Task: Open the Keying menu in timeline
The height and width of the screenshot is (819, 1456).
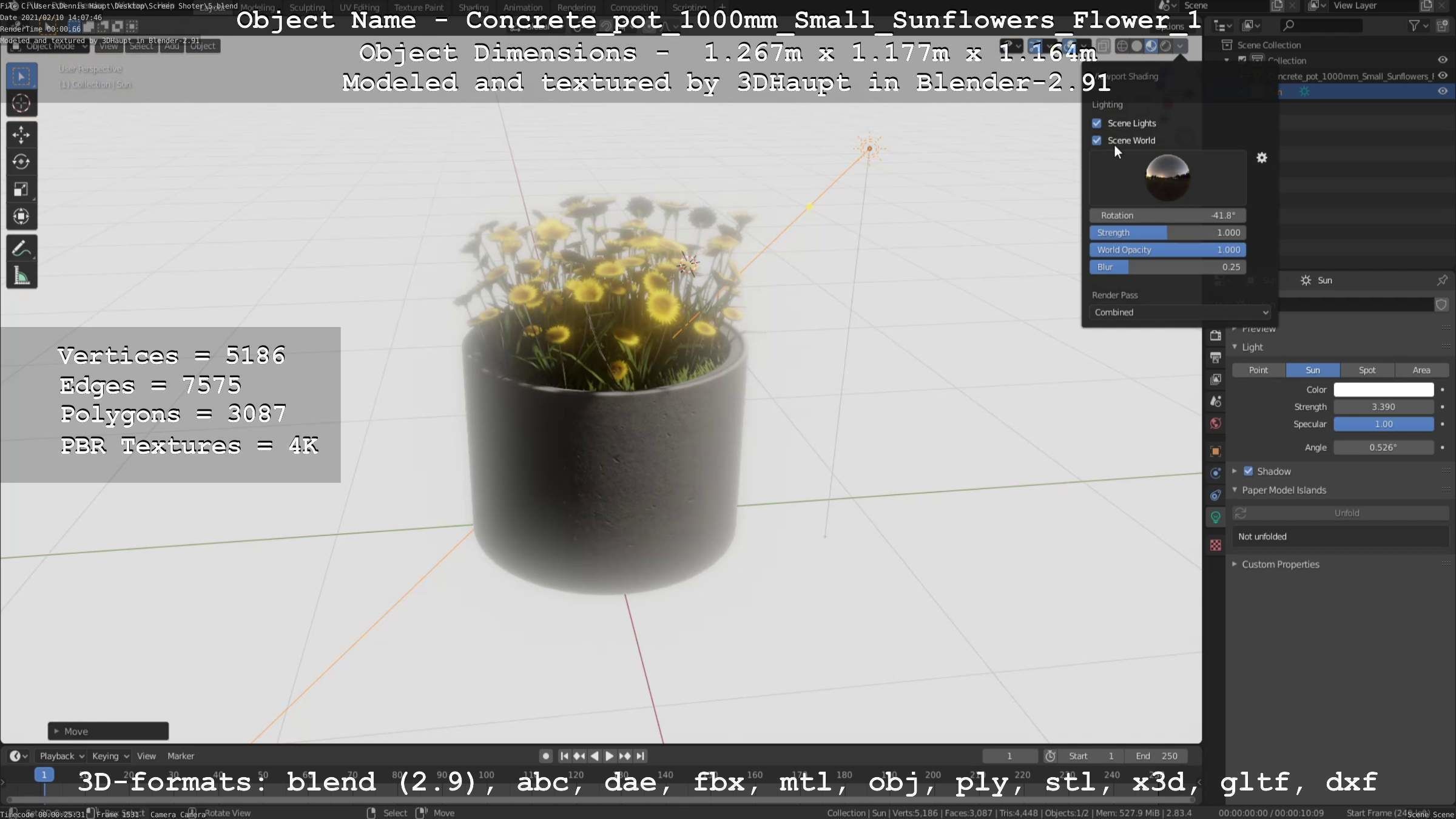Action: 110,756
